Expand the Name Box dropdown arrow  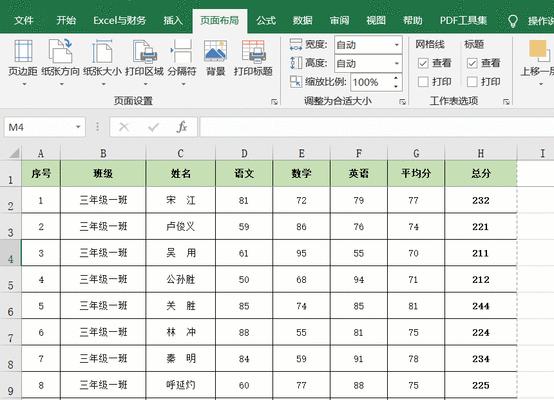[78, 127]
